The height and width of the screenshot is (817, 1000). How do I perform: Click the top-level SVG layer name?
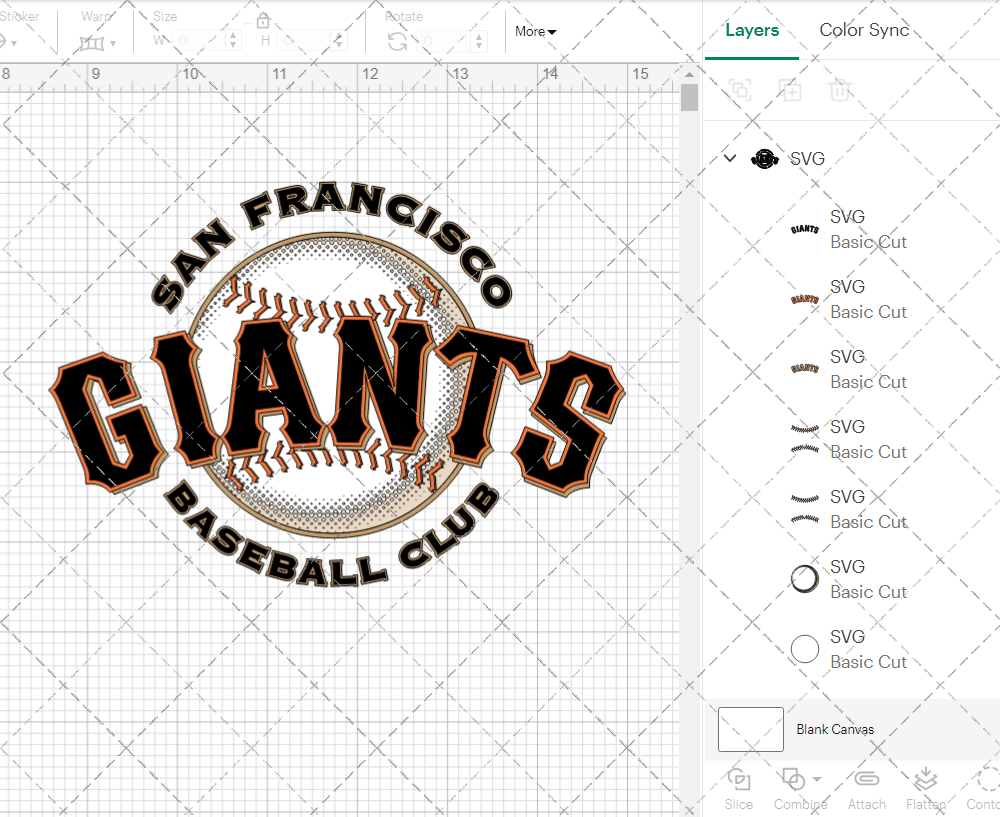[807, 158]
